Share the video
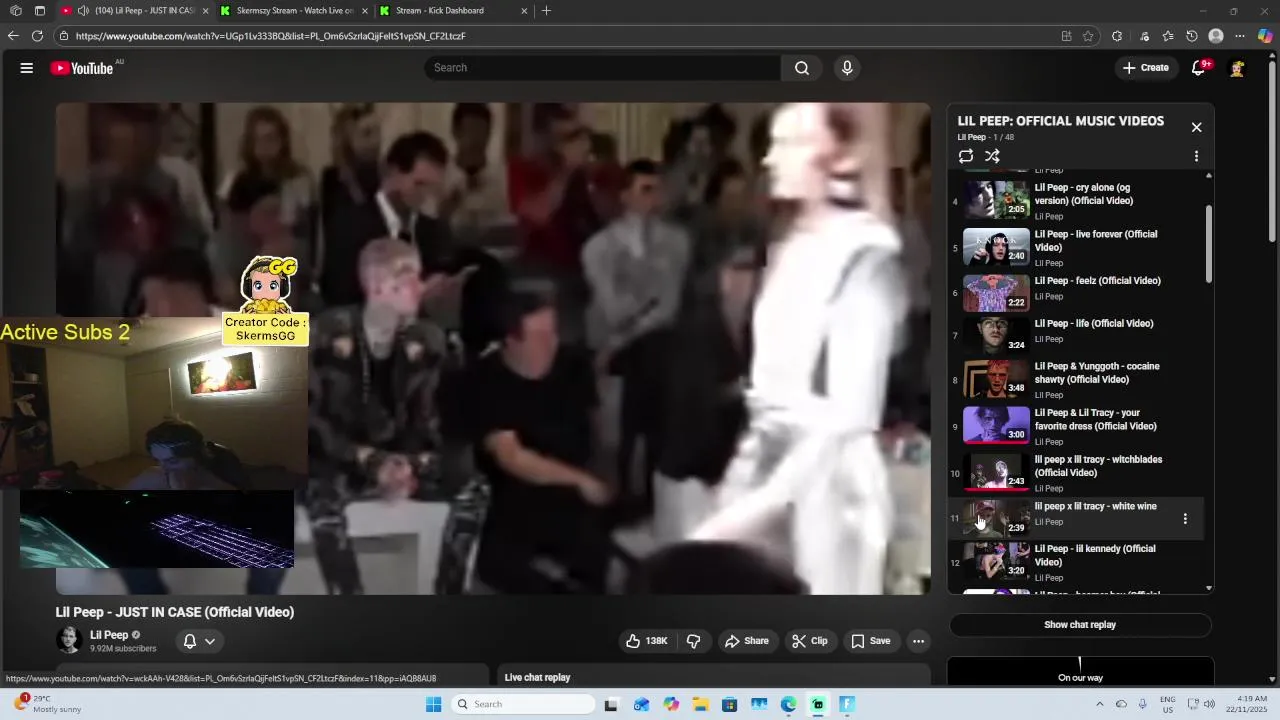 tap(747, 641)
